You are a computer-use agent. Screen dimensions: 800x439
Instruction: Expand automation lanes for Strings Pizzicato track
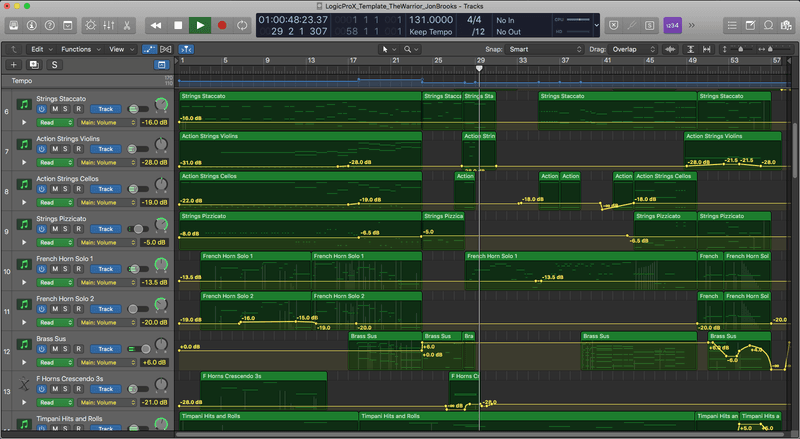pyautogui.click(x=24, y=242)
